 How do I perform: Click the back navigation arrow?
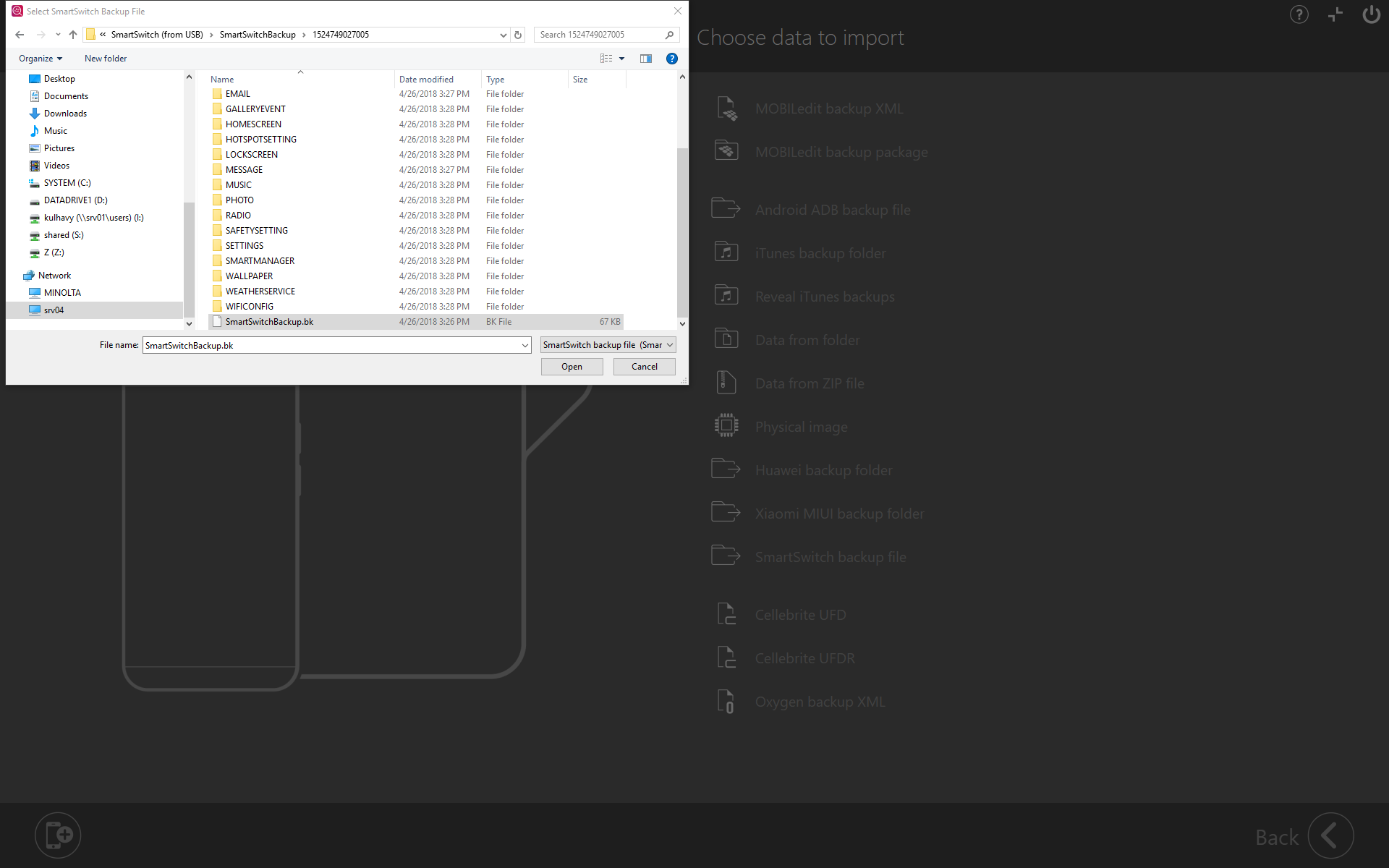[x=20, y=35]
